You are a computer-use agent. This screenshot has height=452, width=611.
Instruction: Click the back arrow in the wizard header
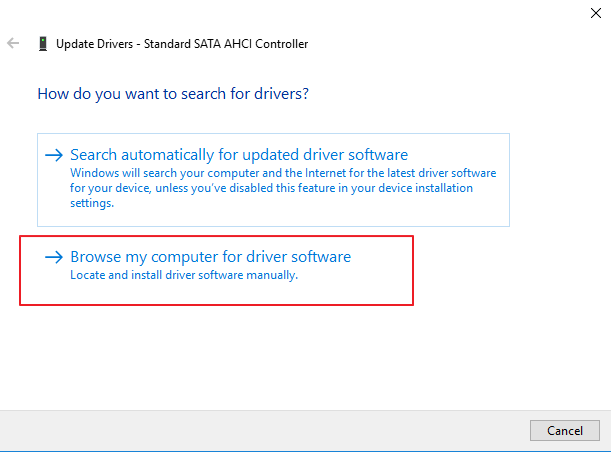[x=13, y=44]
